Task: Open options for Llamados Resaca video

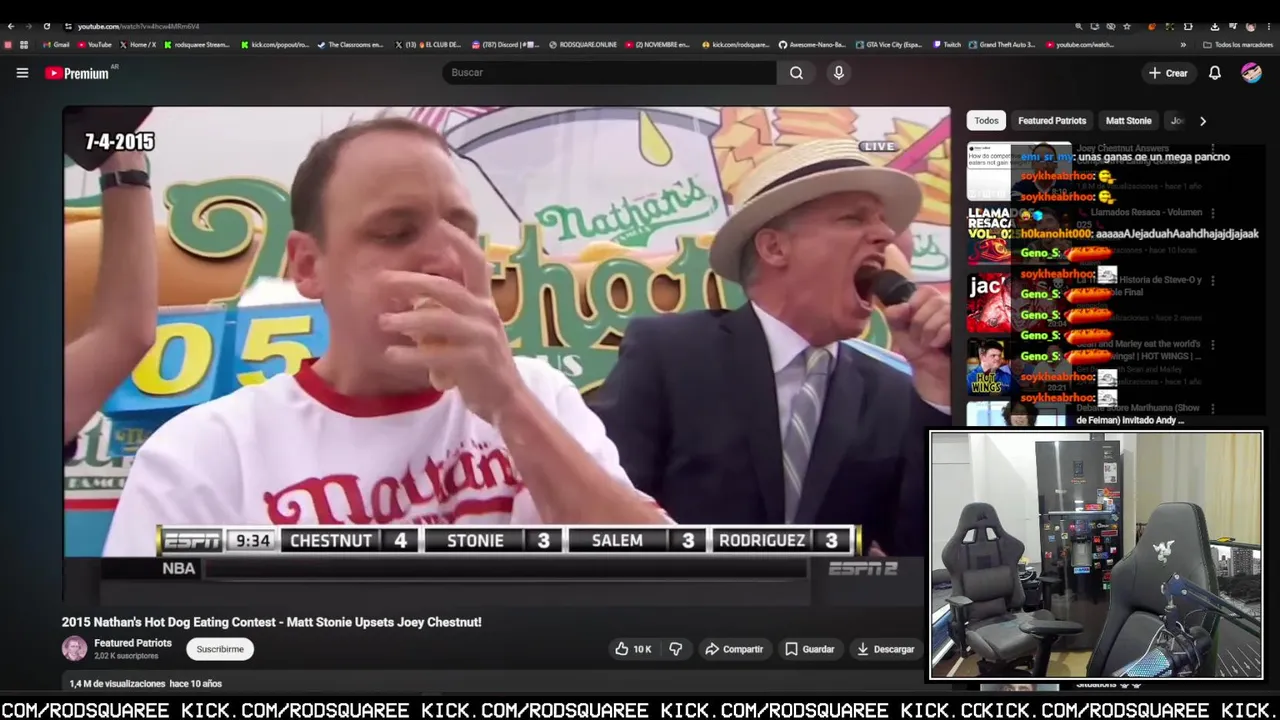Action: pyautogui.click(x=1213, y=213)
